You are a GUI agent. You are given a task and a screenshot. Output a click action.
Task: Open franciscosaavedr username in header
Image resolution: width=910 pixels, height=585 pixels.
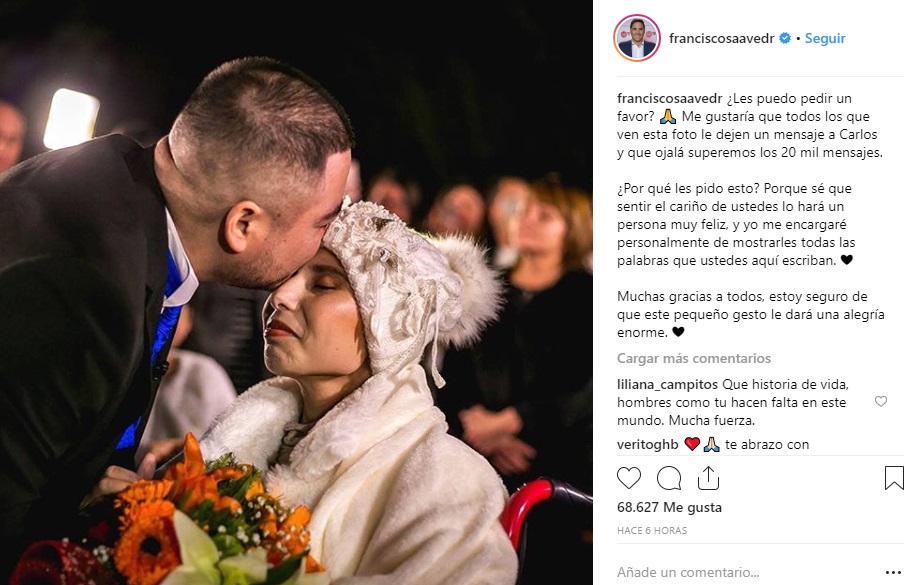pos(721,38)
